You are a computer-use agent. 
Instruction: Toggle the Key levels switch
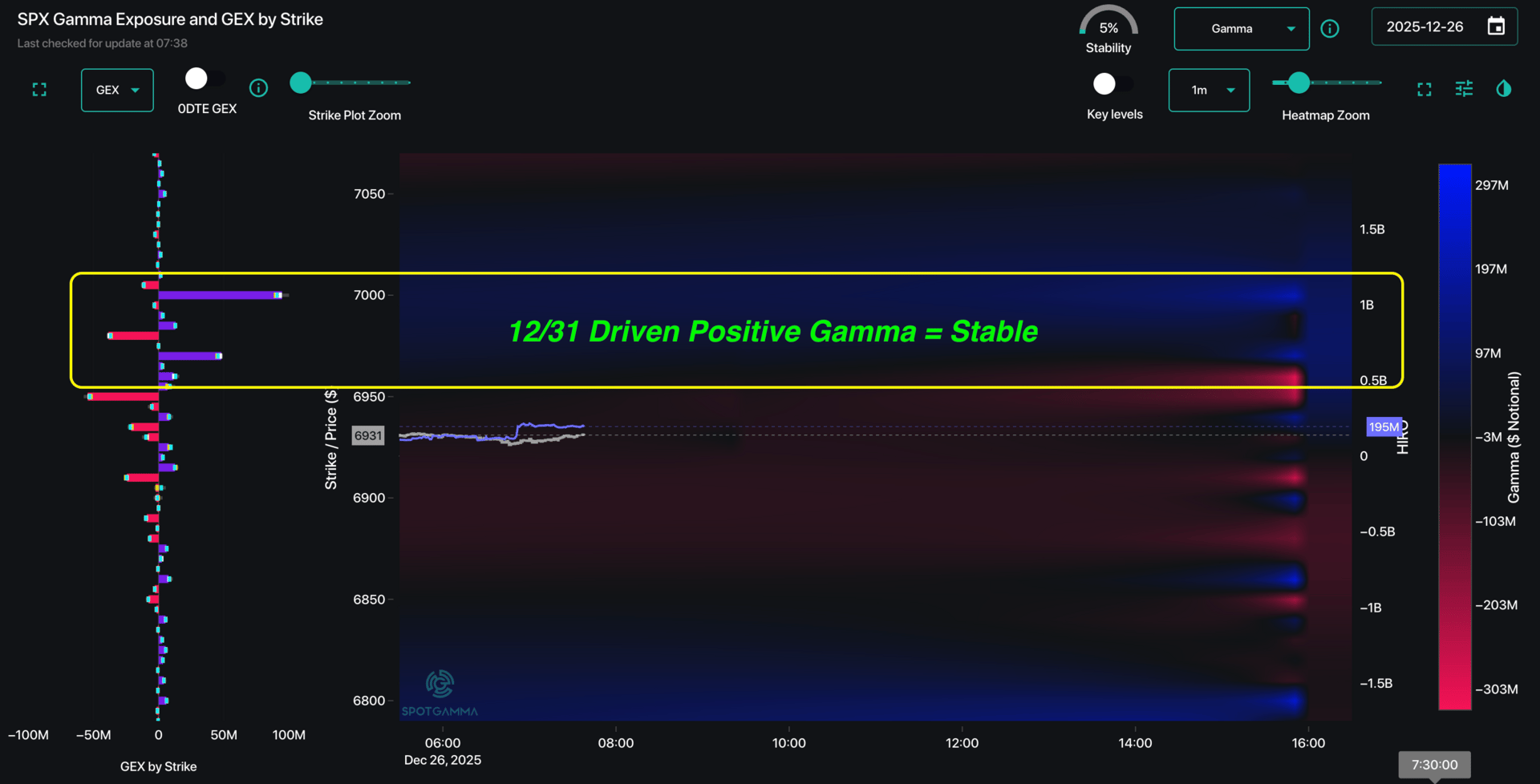(x=1113, y=83)
